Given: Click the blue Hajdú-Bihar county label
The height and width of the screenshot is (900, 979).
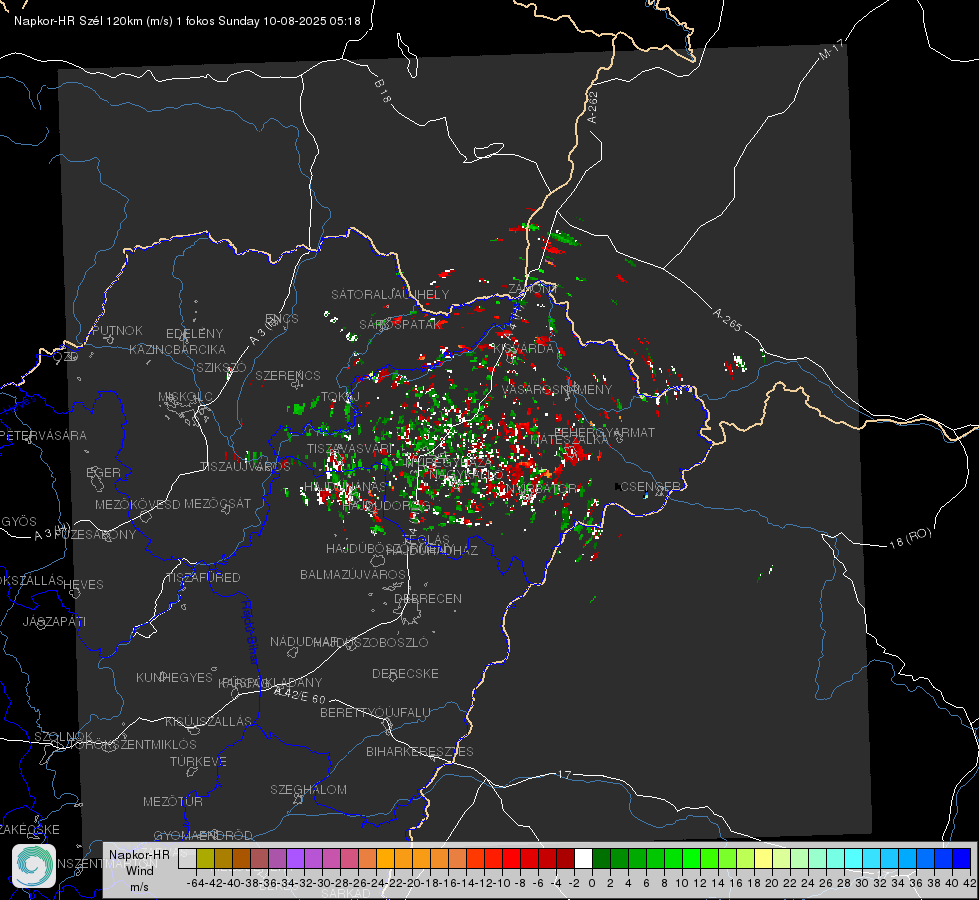Looking at the screenshot, I should [250, 631].
